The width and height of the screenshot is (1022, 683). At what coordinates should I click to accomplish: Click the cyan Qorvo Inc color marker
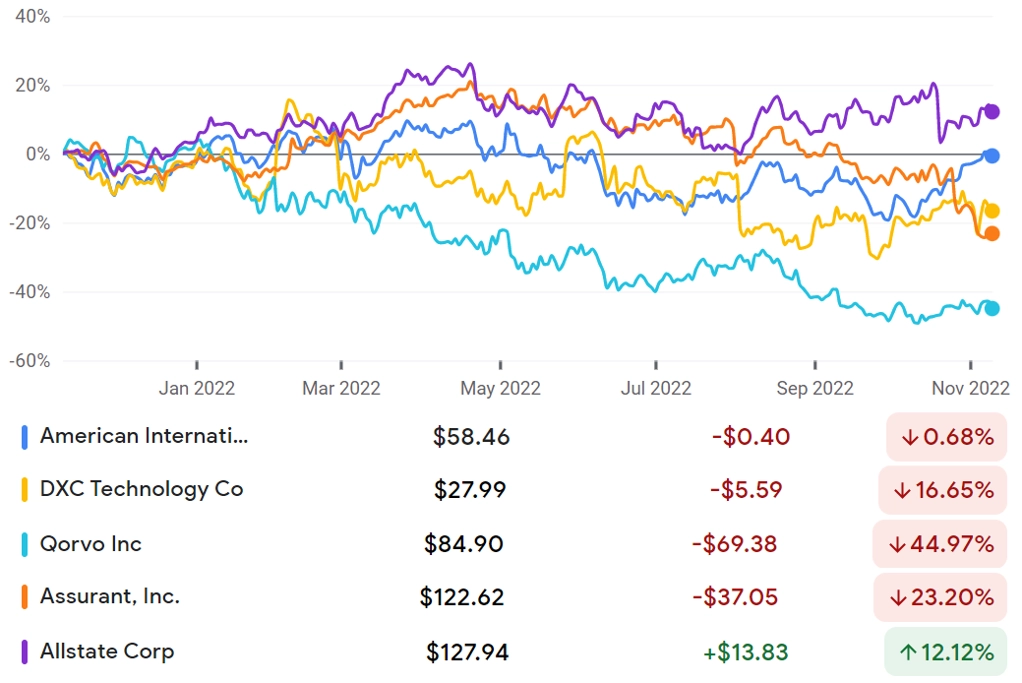coord(25,544)
